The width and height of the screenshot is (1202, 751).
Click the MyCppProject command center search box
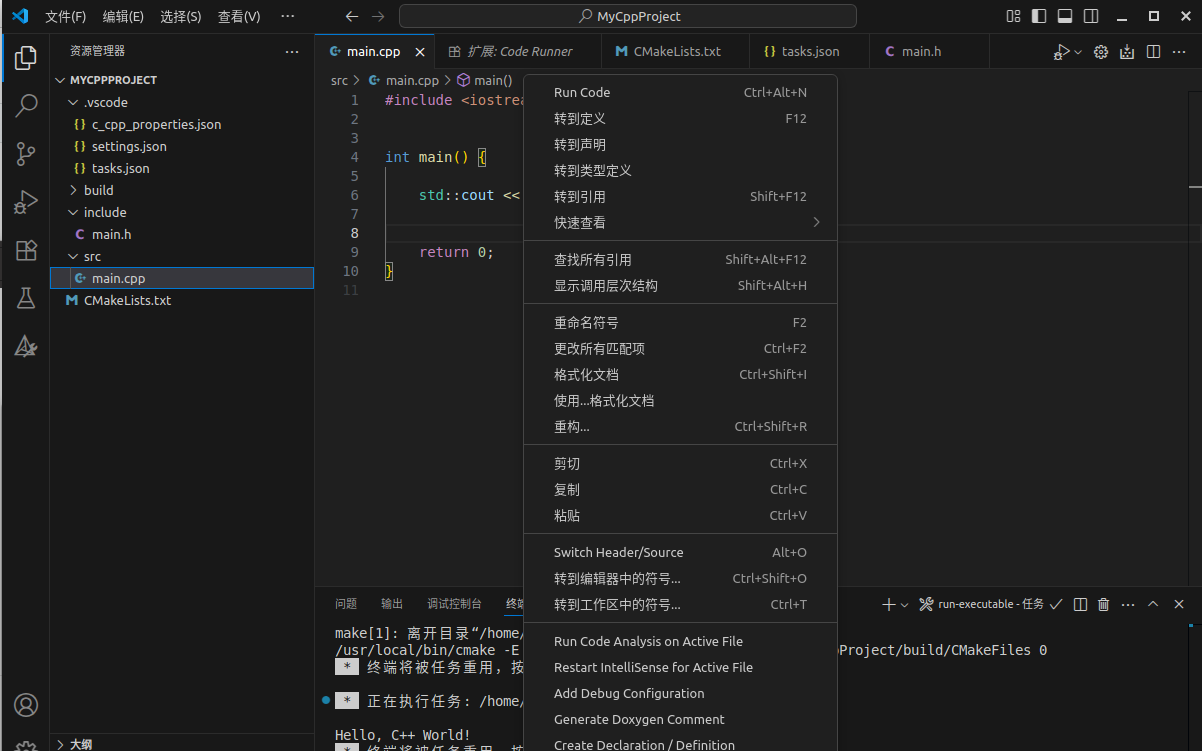[x=627, y=16]
